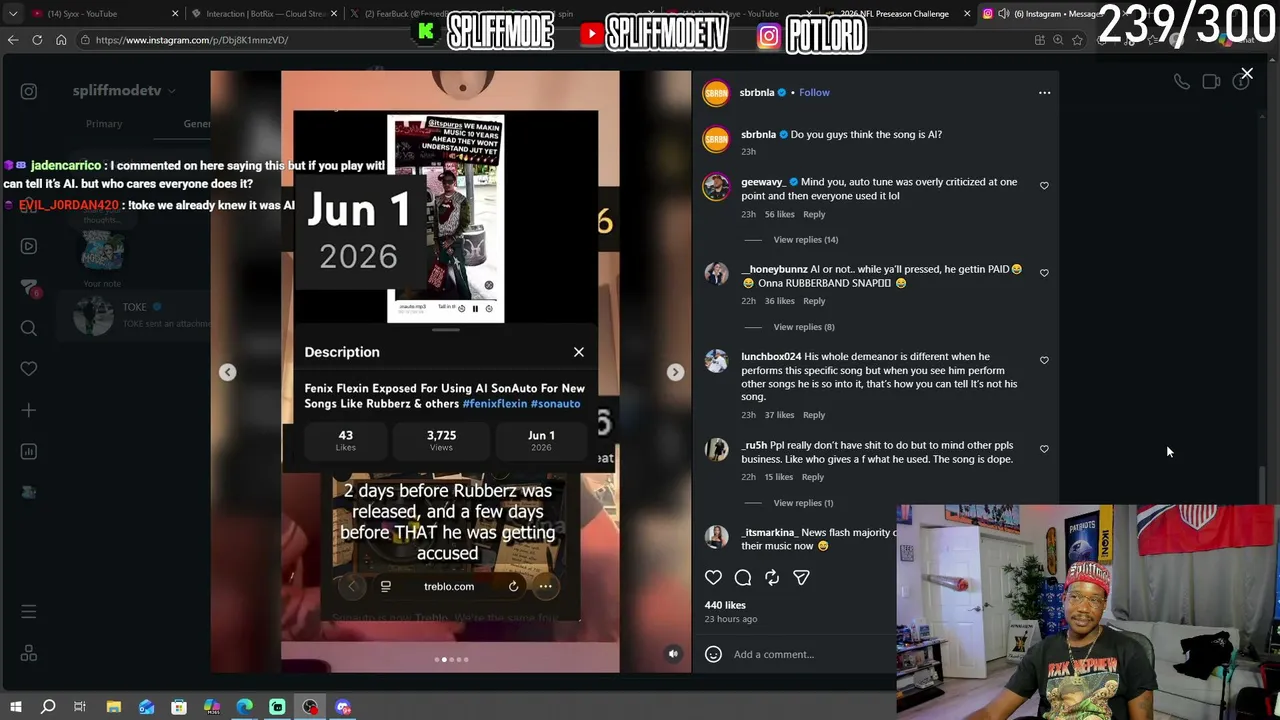Click the browser back arrow
This screenshot has height=720, width=1280.
[13, 40]
